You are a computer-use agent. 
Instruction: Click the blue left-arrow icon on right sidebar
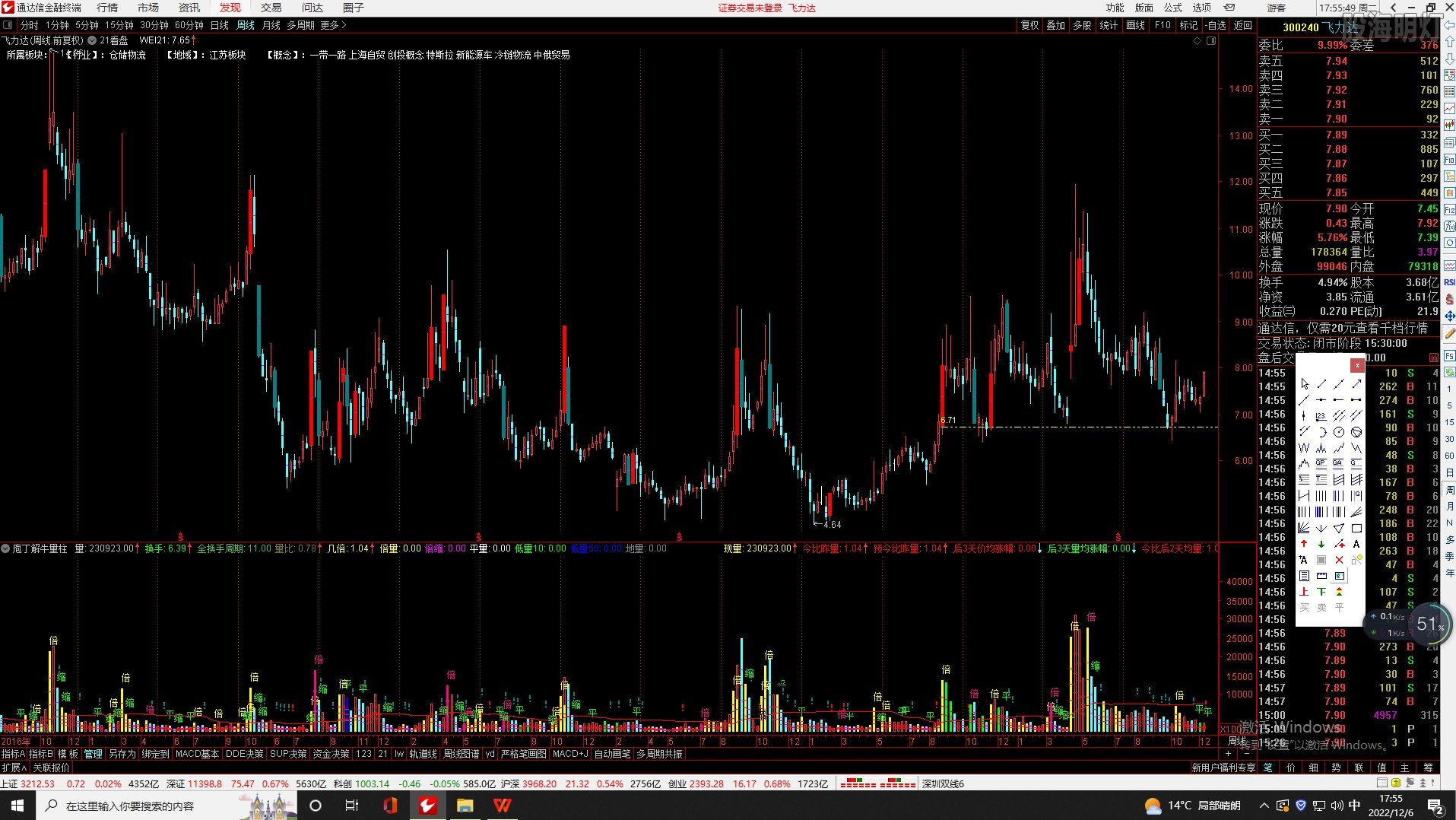click(x=1449, y=24)
